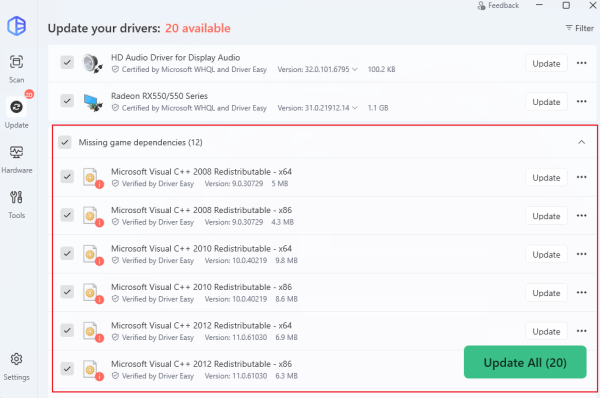
Task: Click the green Update All (20) button
Action: coord(525,362)
